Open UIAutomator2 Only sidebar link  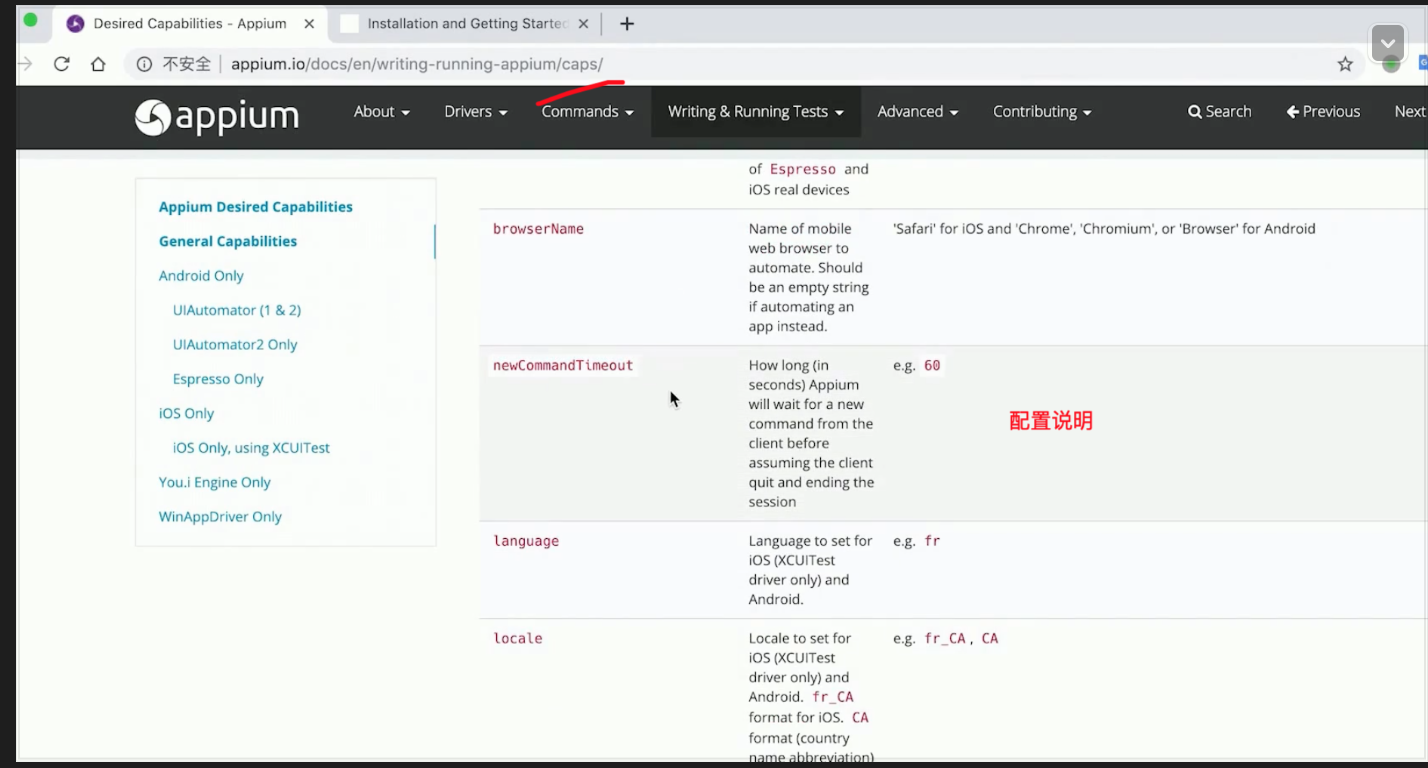(x=235, y=345)
